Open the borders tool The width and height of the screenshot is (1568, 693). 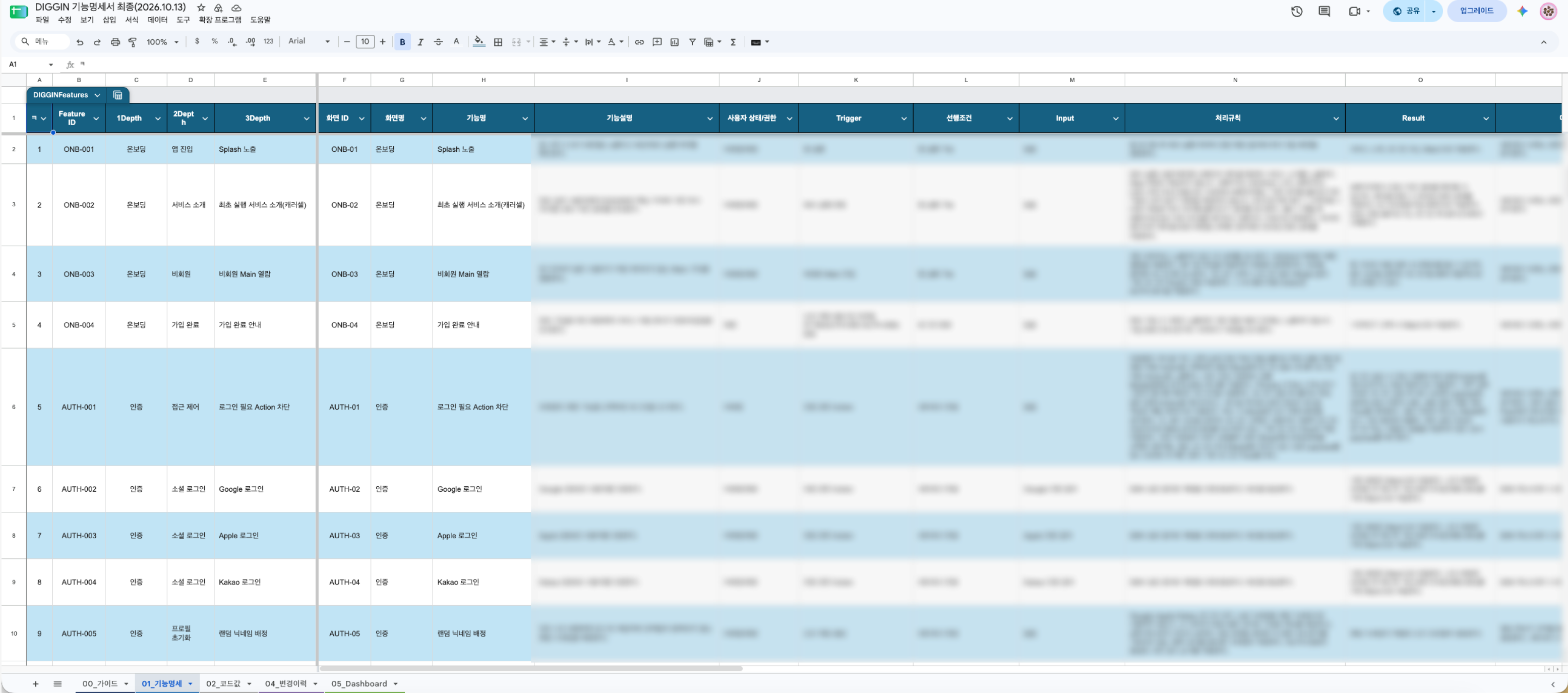(498, 42)
